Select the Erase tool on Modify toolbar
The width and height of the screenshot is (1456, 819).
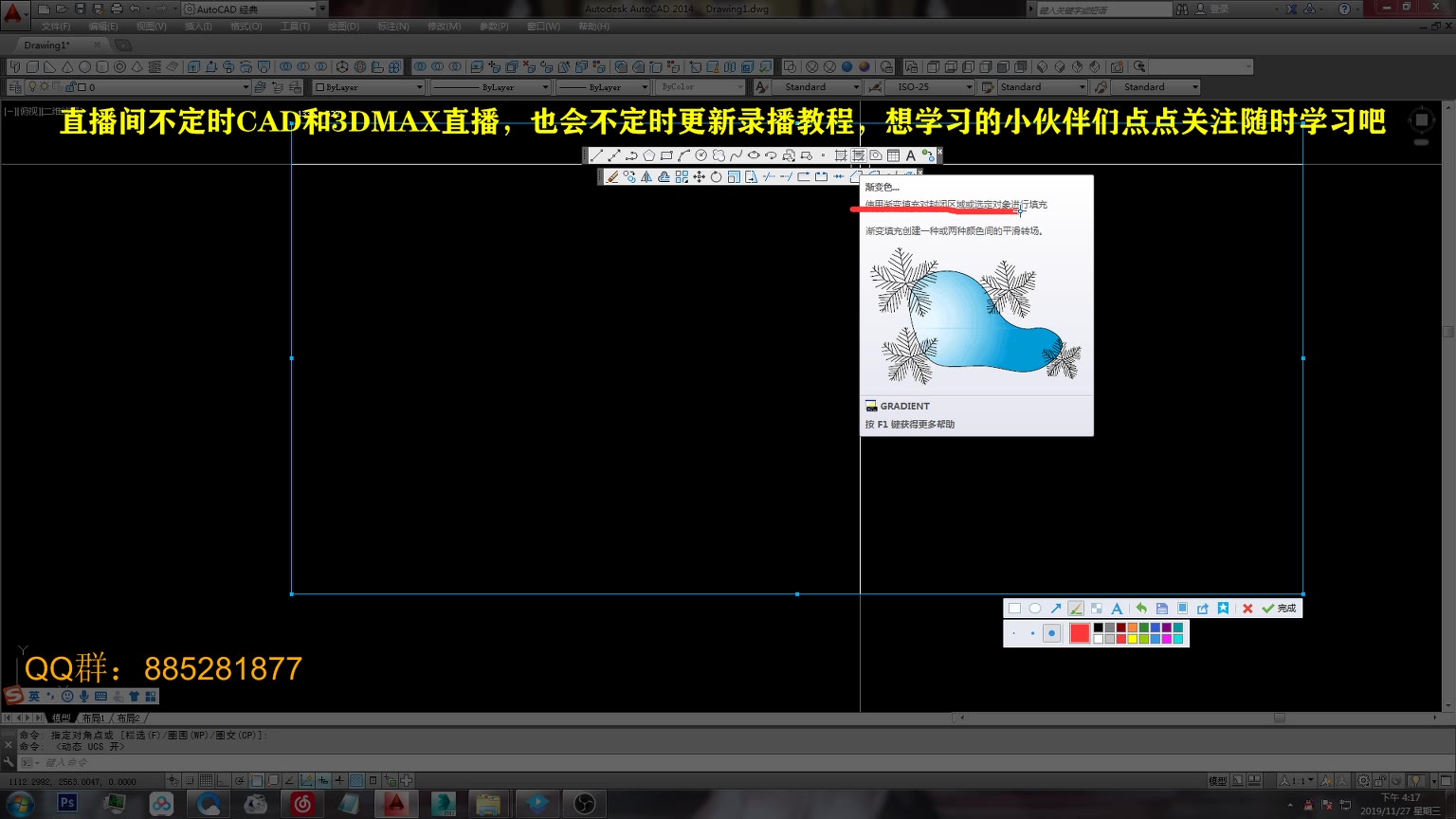point(614,176)
